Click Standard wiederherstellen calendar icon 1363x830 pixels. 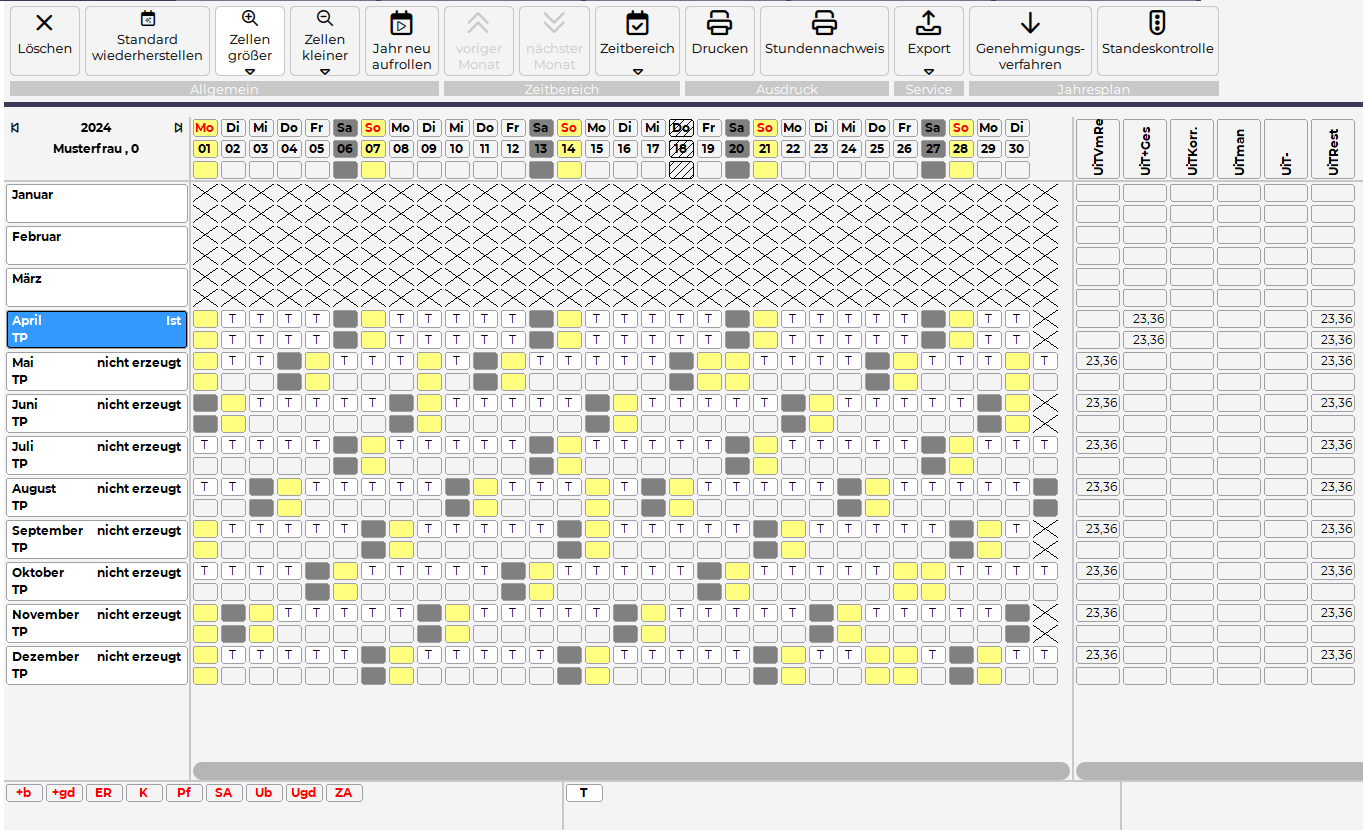click(147, 19)
